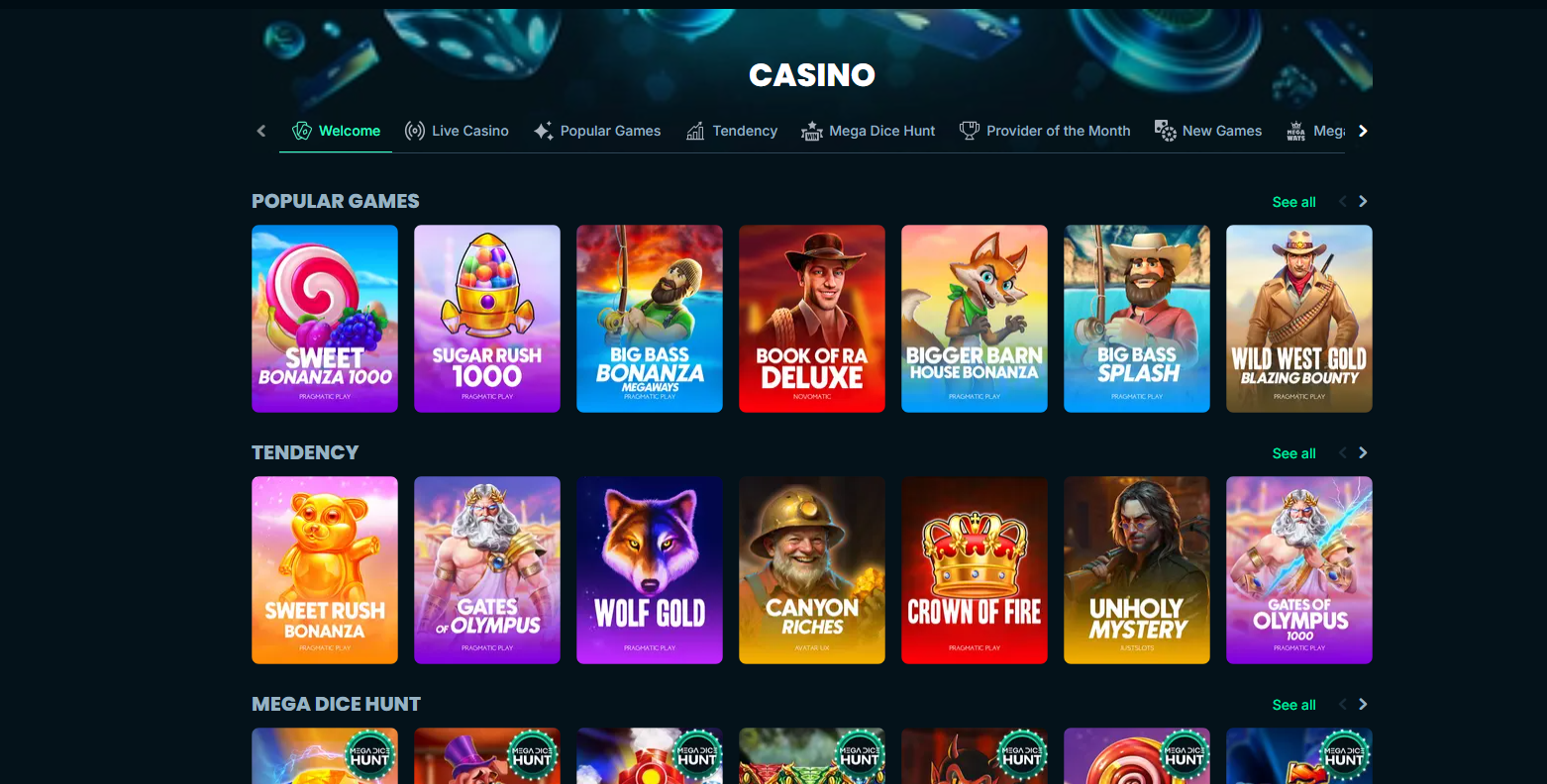Advance Mega Dice Hunt carousel right chevron
Viewport: 1547px width, 784px height.
pos(1363,705)
